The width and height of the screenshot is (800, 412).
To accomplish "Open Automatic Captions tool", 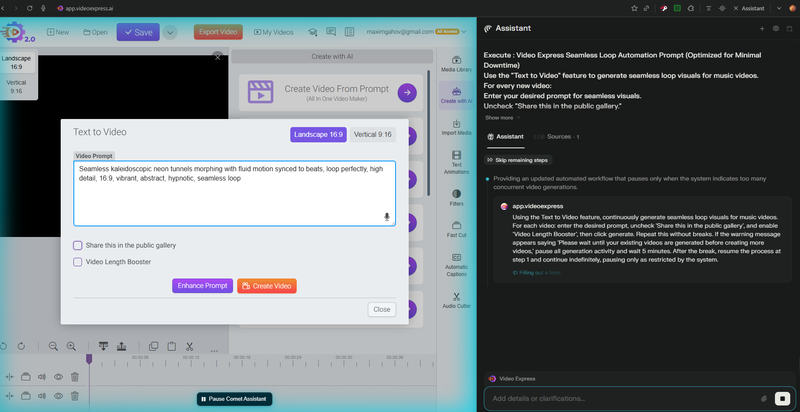I will (x=456, y=264).
